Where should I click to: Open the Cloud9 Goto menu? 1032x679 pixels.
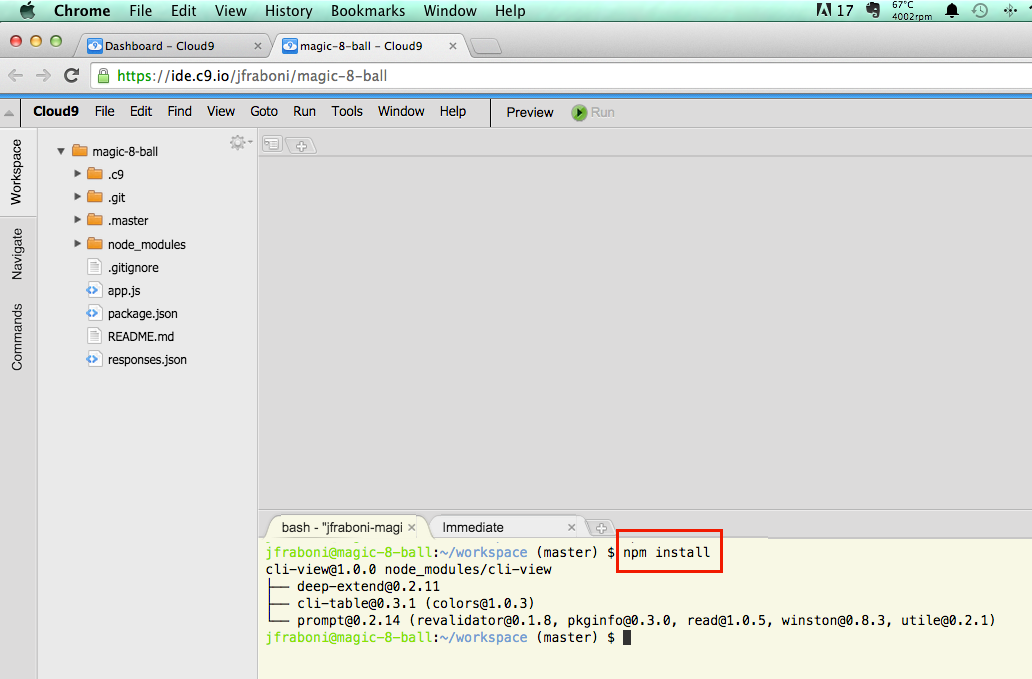(264, 111)
